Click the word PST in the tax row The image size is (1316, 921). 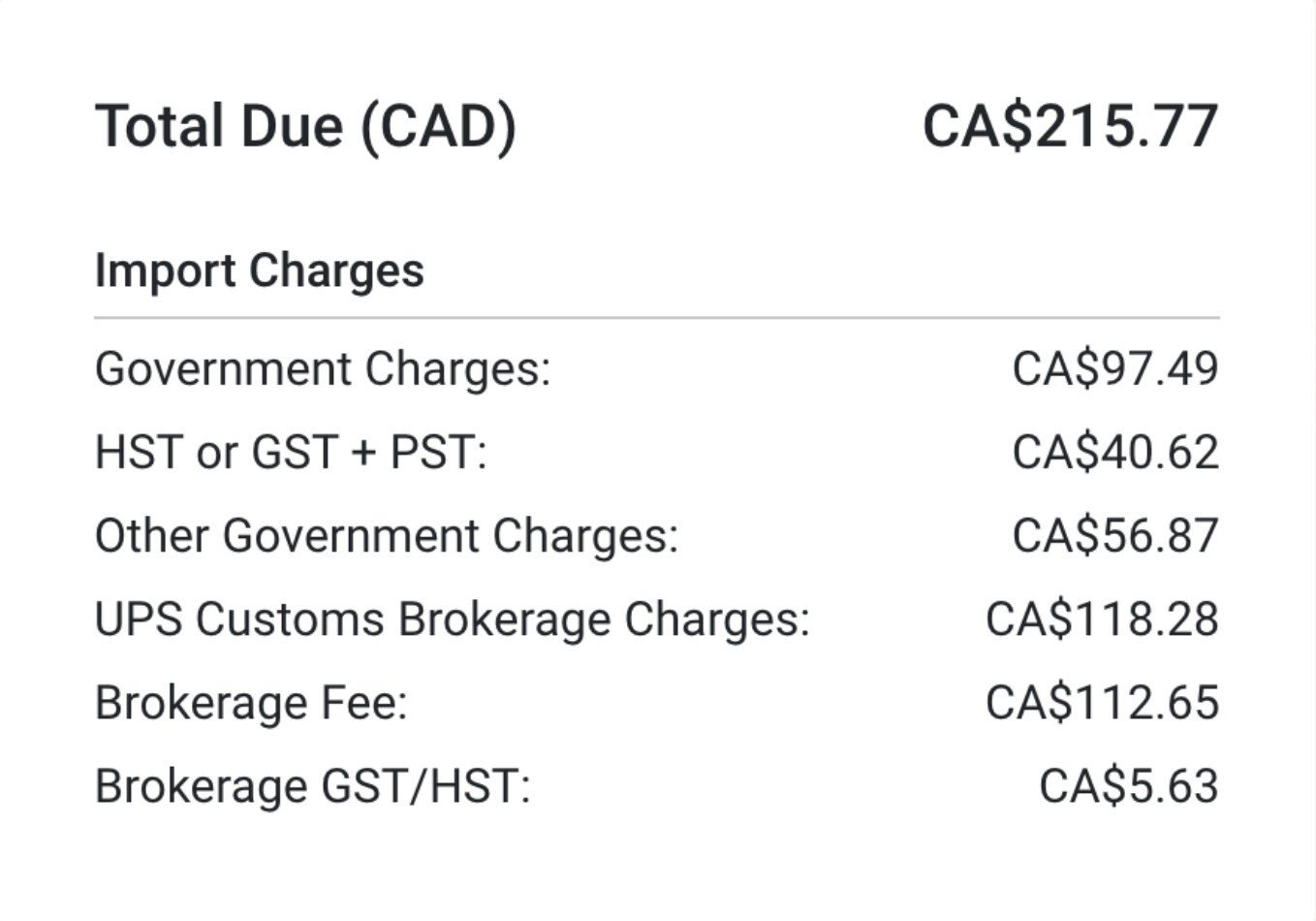tap(436, 453)
